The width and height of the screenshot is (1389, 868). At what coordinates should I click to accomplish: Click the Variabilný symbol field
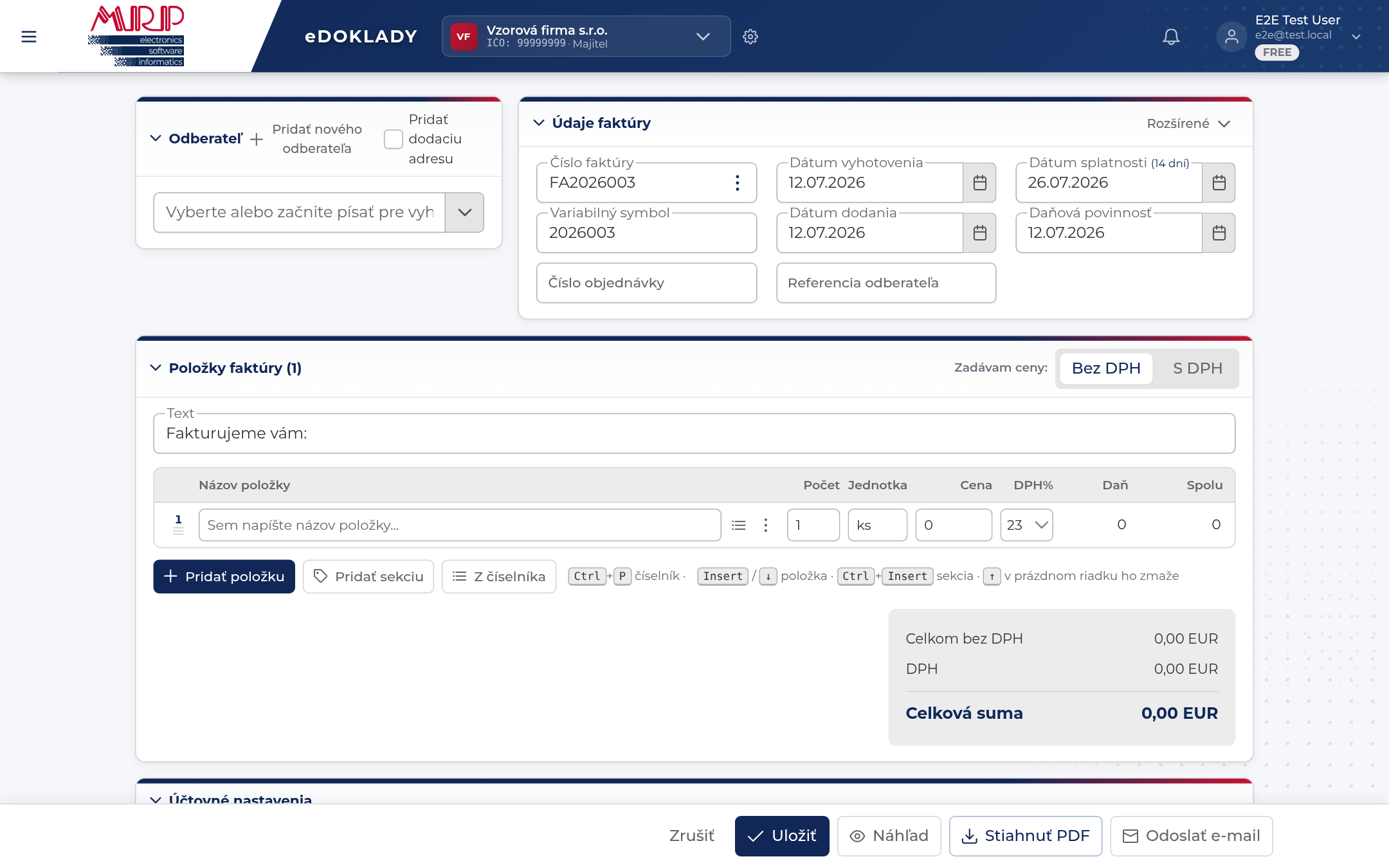646,233
